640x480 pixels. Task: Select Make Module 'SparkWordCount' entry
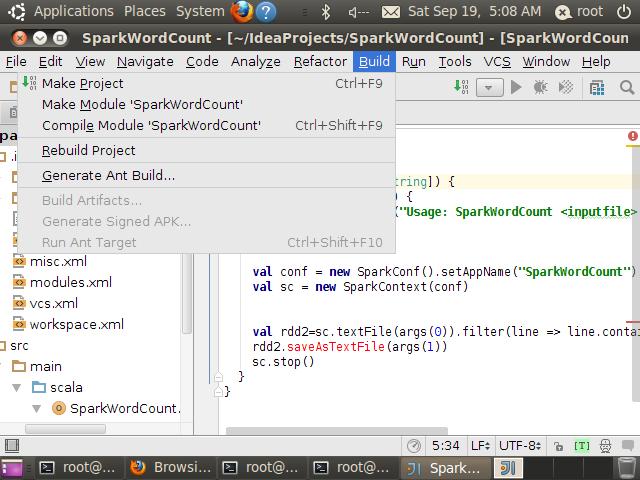click(x=206, y=104)
